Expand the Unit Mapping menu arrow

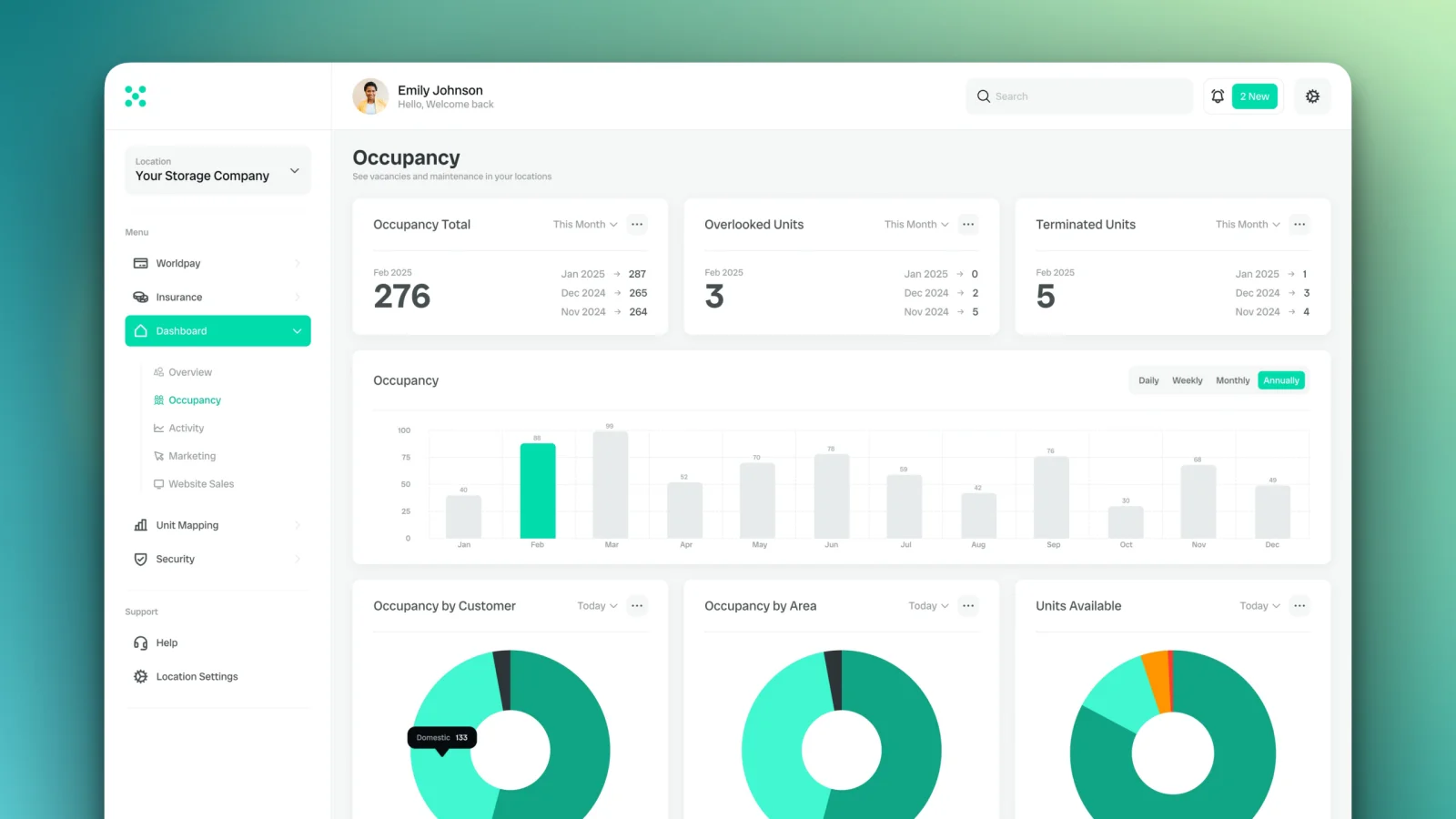[298, 525]
